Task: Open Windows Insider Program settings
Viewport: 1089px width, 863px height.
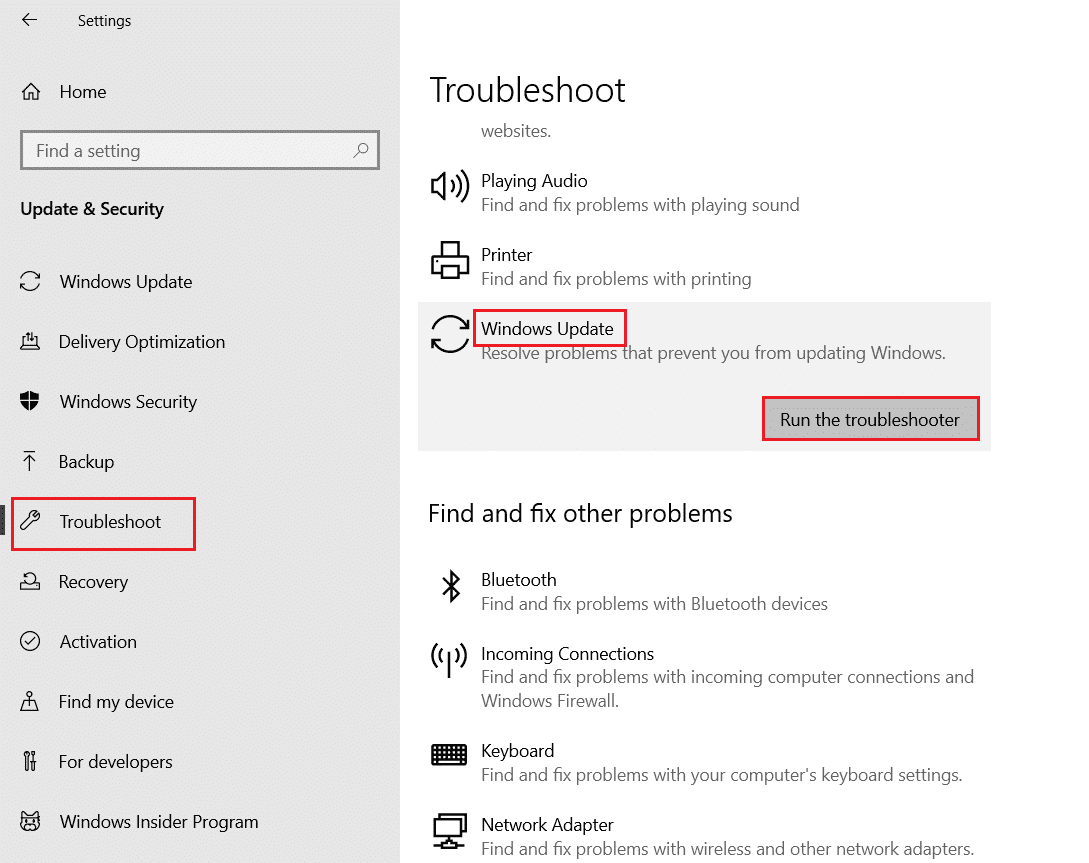Action: click(158, 821)
